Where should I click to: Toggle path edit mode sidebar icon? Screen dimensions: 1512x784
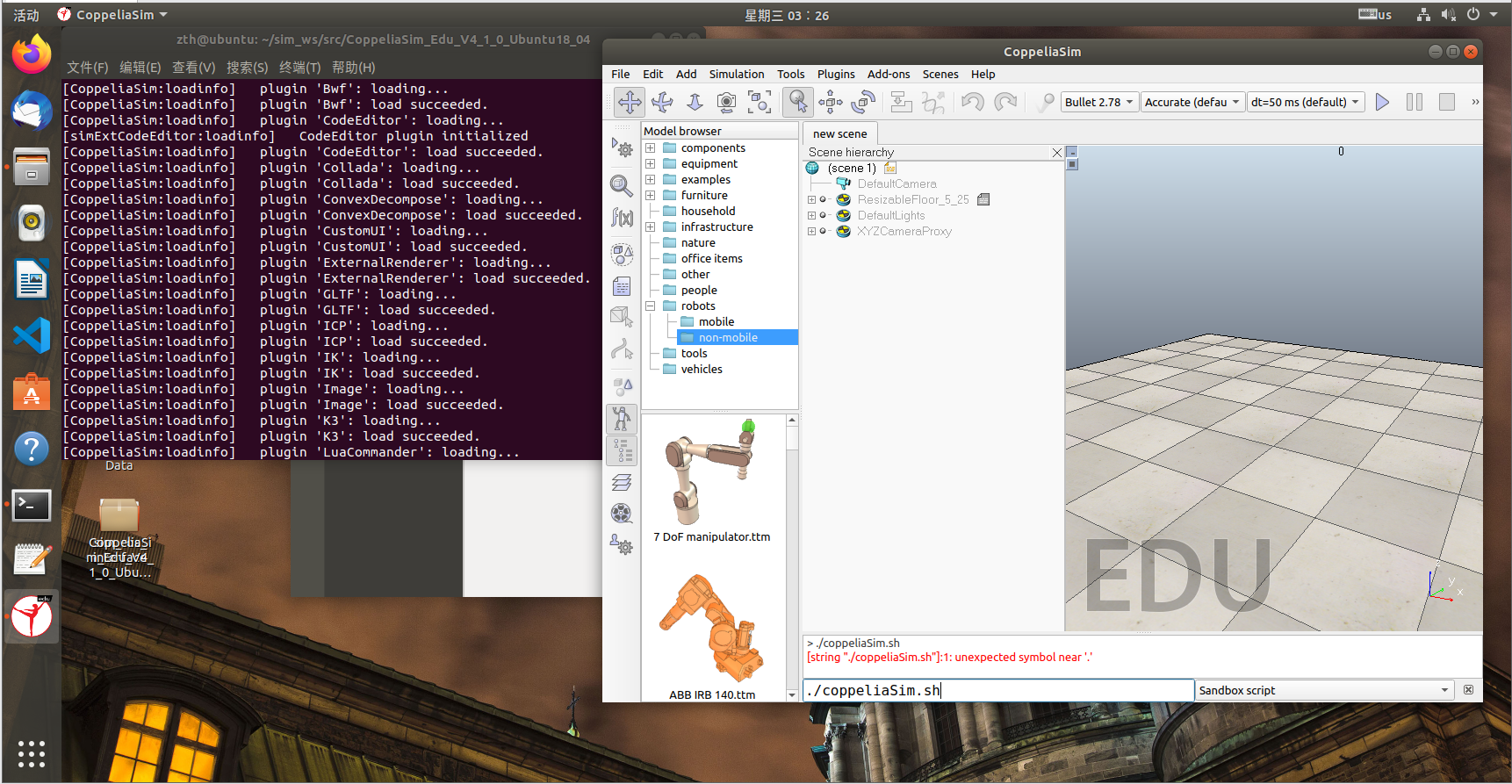tap(622, 349)
